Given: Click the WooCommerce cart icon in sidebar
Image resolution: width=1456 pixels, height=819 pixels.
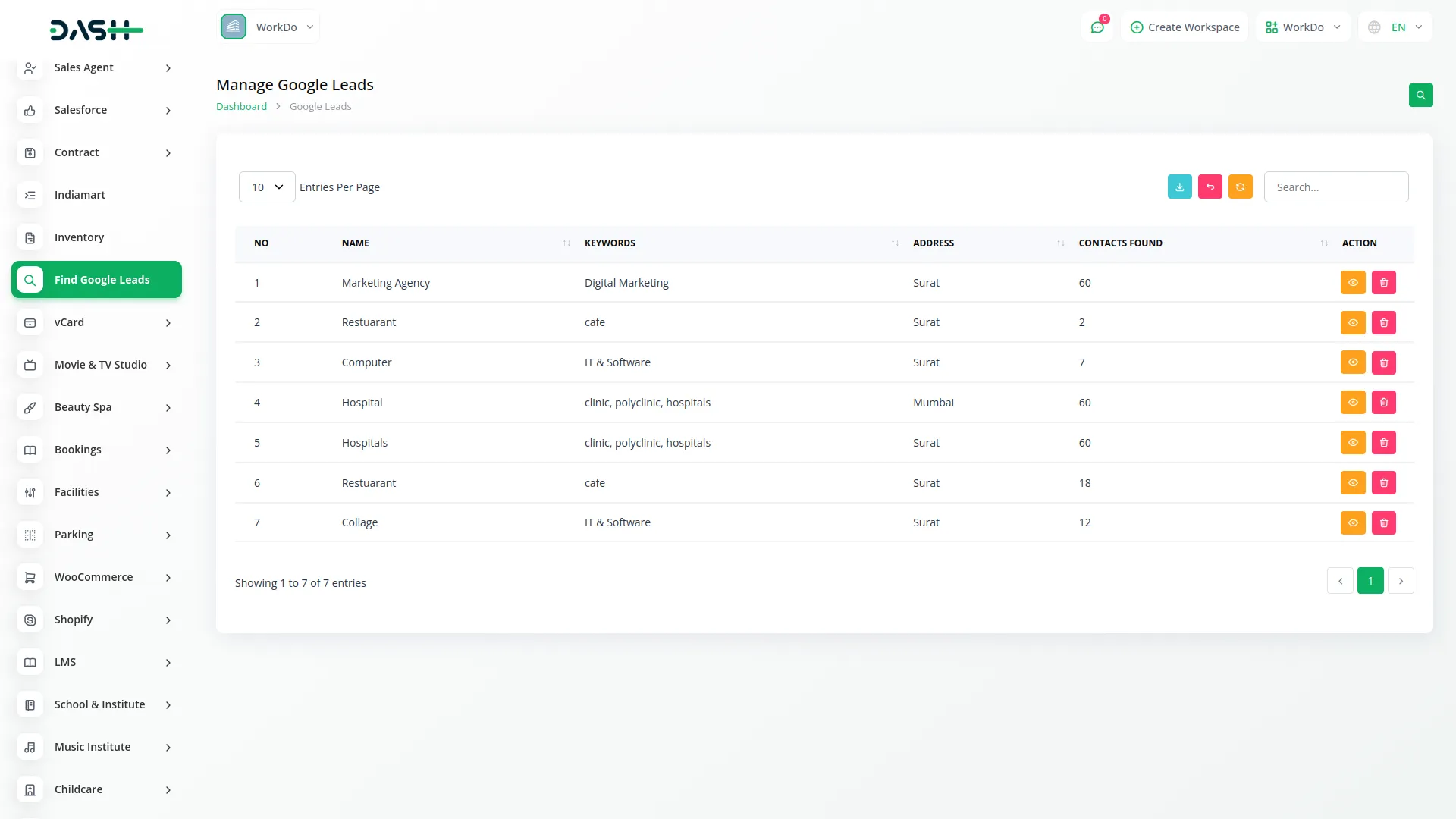Looking at the screenshot, I should point(30,577).
